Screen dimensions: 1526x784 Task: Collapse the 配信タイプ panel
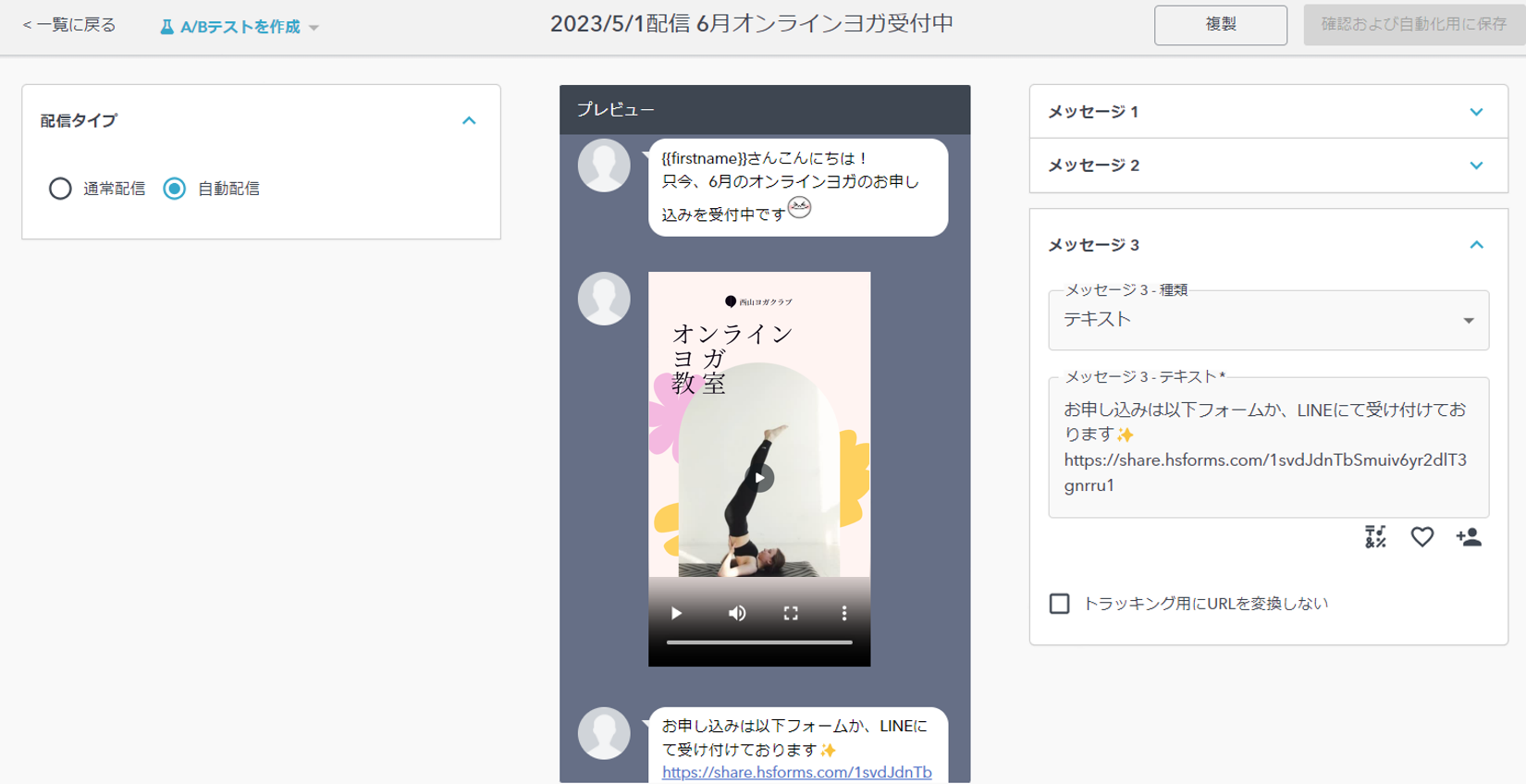pyautogui.click(x=469, y=121)
